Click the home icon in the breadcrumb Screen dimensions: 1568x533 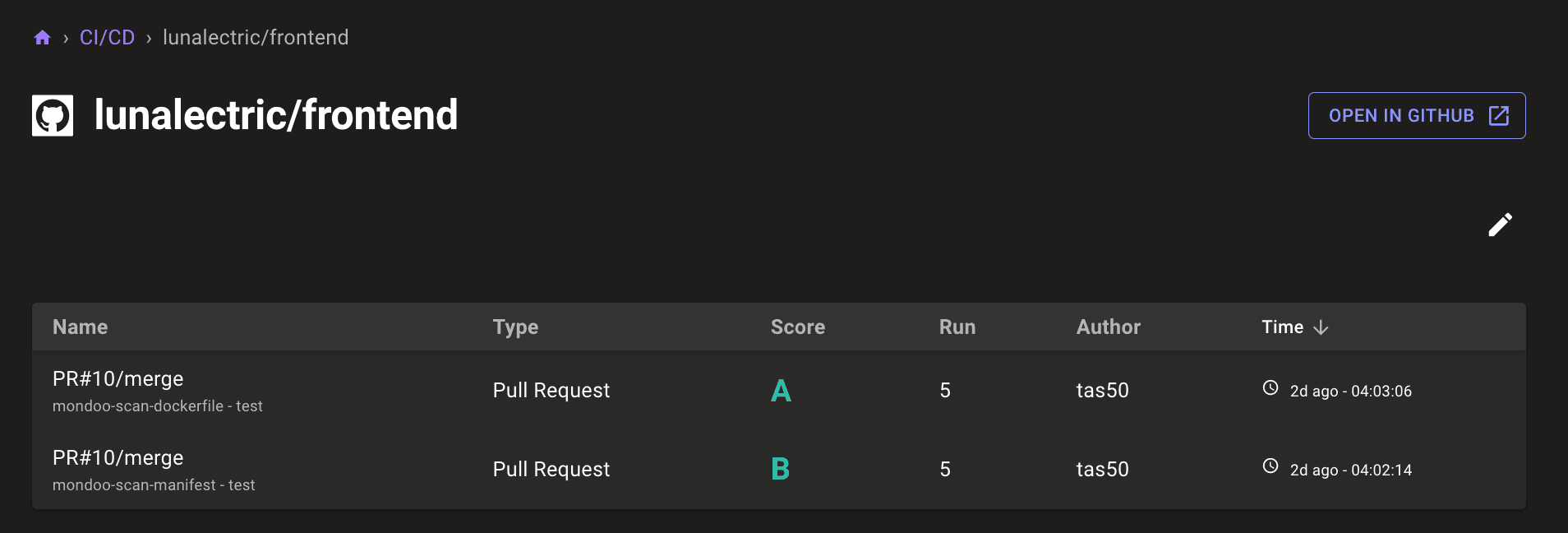pyautogui.click(x=42, y=36)
